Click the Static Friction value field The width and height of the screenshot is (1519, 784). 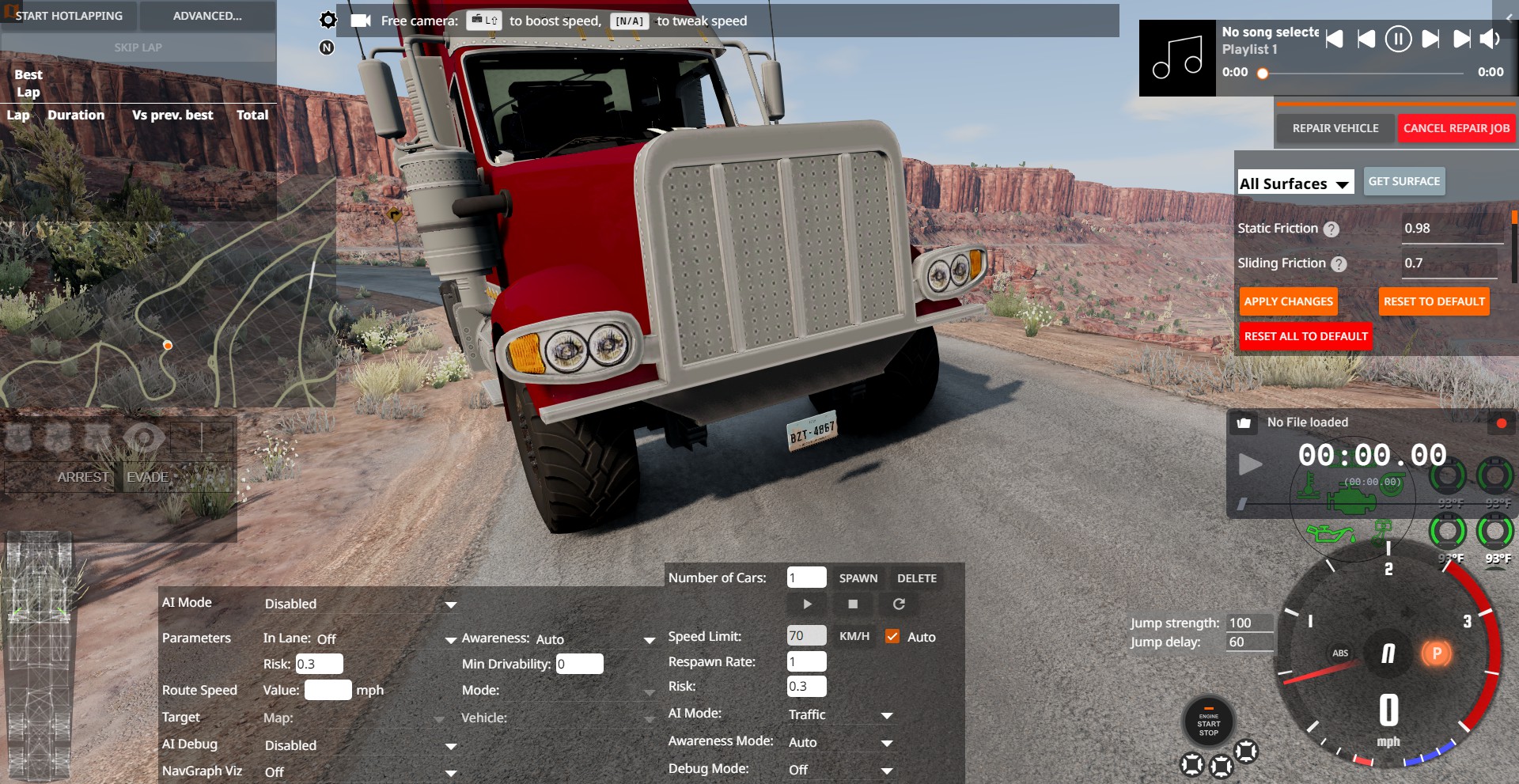pyautogui.click(x=1453, y=229)
